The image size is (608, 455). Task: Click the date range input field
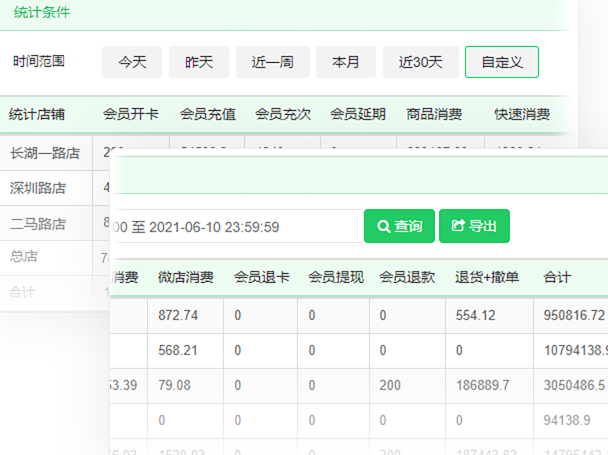click(236, 227)
